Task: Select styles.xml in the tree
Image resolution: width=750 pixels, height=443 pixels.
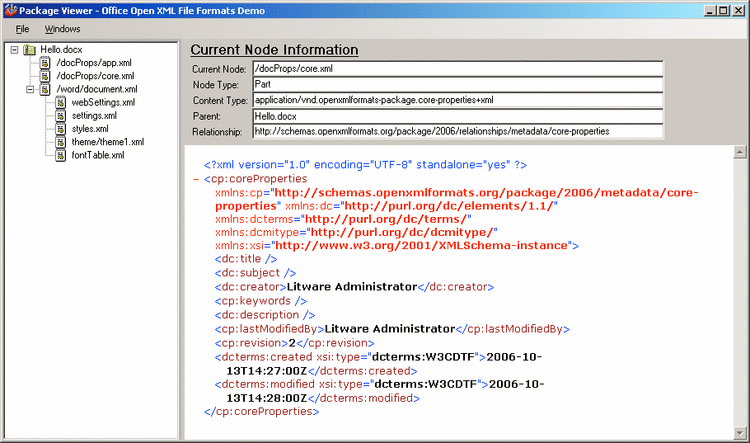Action: pos(90,129)
